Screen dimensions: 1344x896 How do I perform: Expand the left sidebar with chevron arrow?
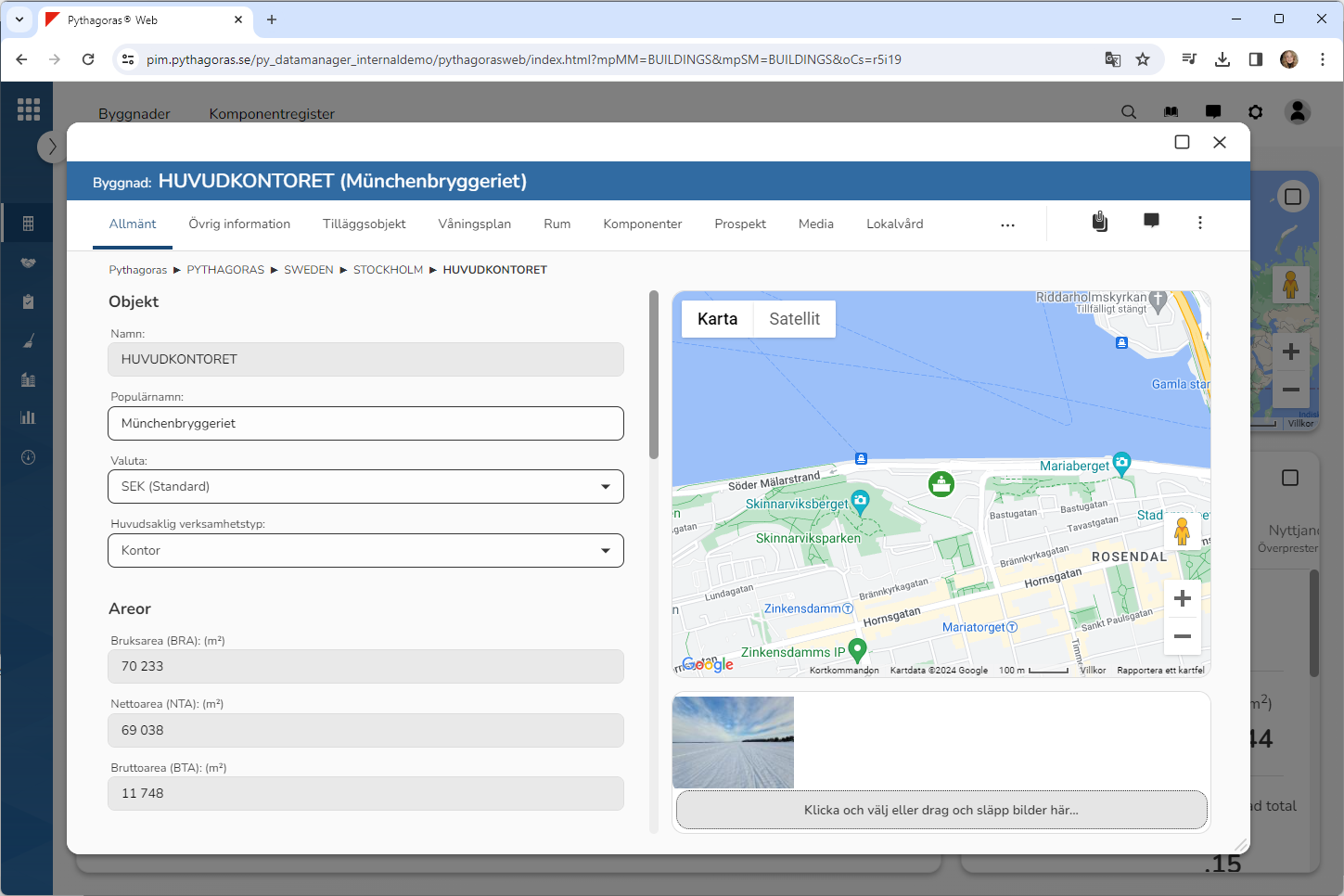pos(52,147)
